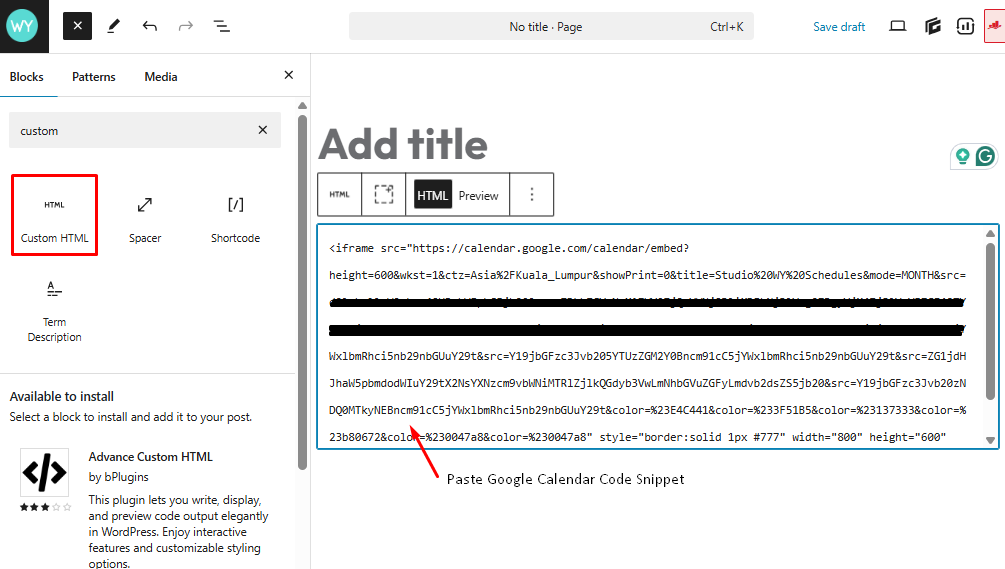Switch to the Blocks tab
The image size is (1005, 569).
pos(26,77)
